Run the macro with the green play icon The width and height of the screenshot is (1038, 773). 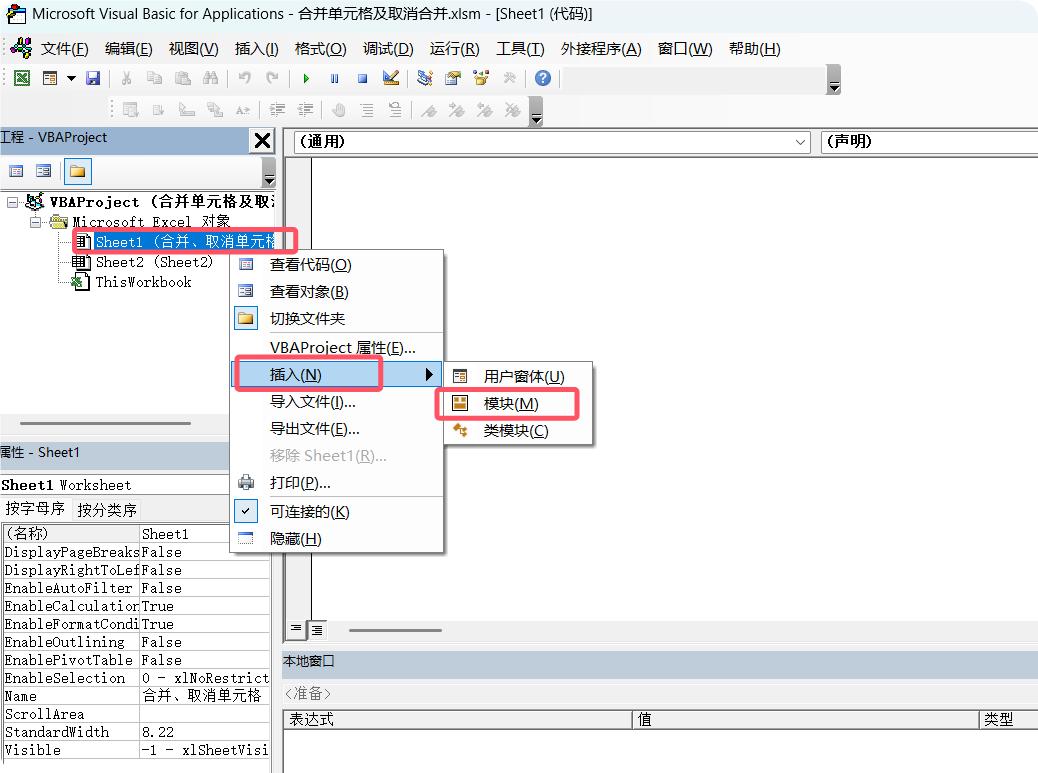[306, 78]
